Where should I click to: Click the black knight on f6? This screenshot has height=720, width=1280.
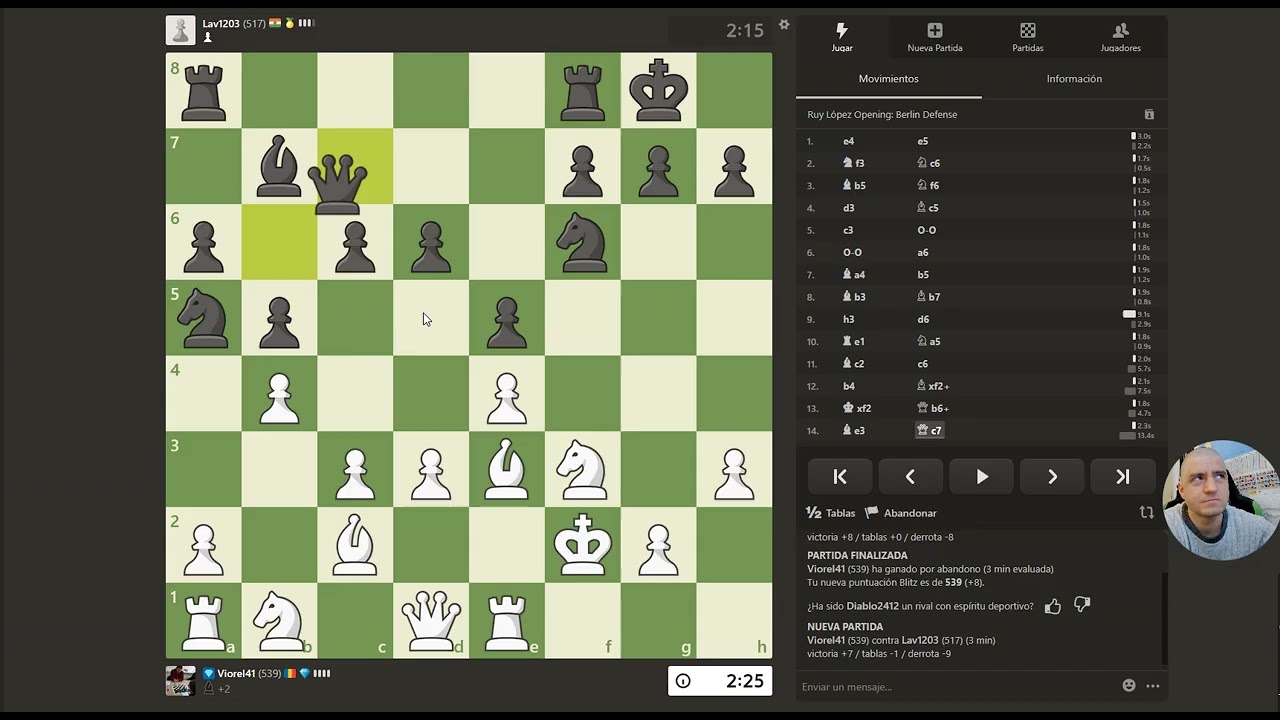(583, 242)
